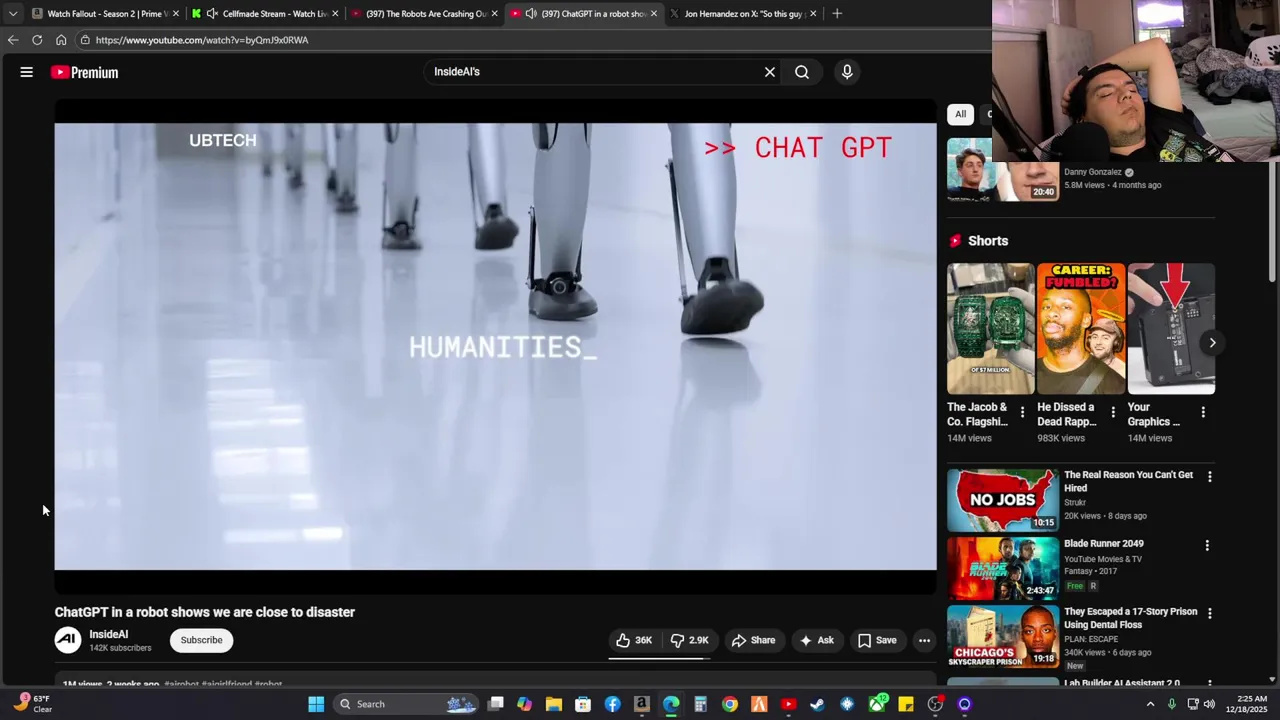The height and width of the screenshot is (720, 1280).
Task: Open File Explorer from the taskbar
Action: click(554, 704)
